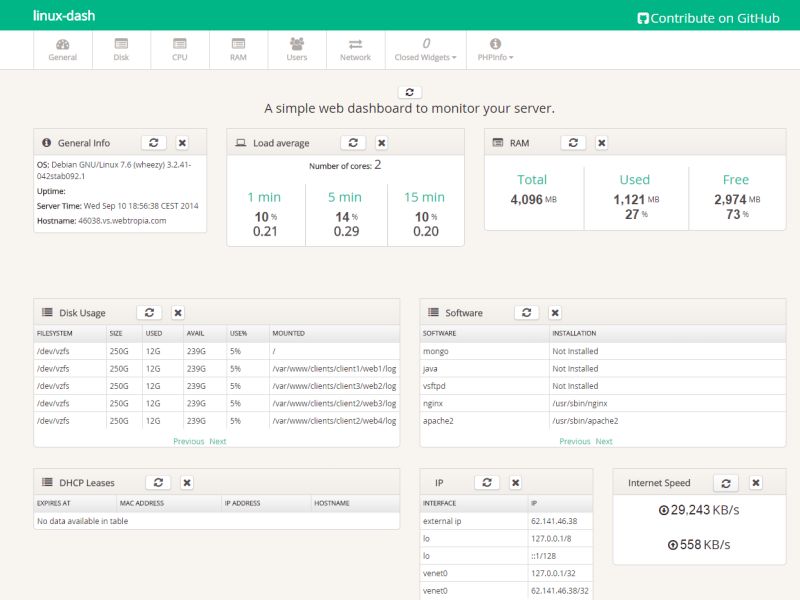
Task: Refresh the Load average widget
Action: [x=354, y=142]
